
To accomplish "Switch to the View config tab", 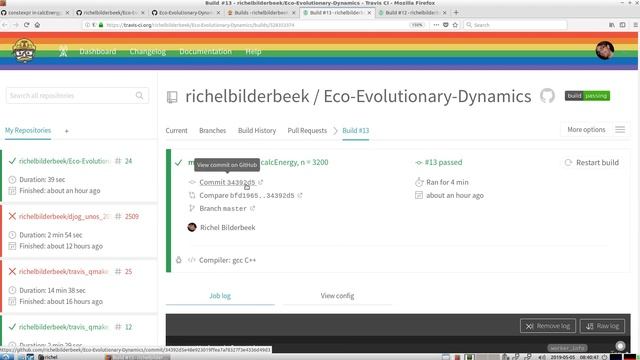I will [x=337, y=296].
